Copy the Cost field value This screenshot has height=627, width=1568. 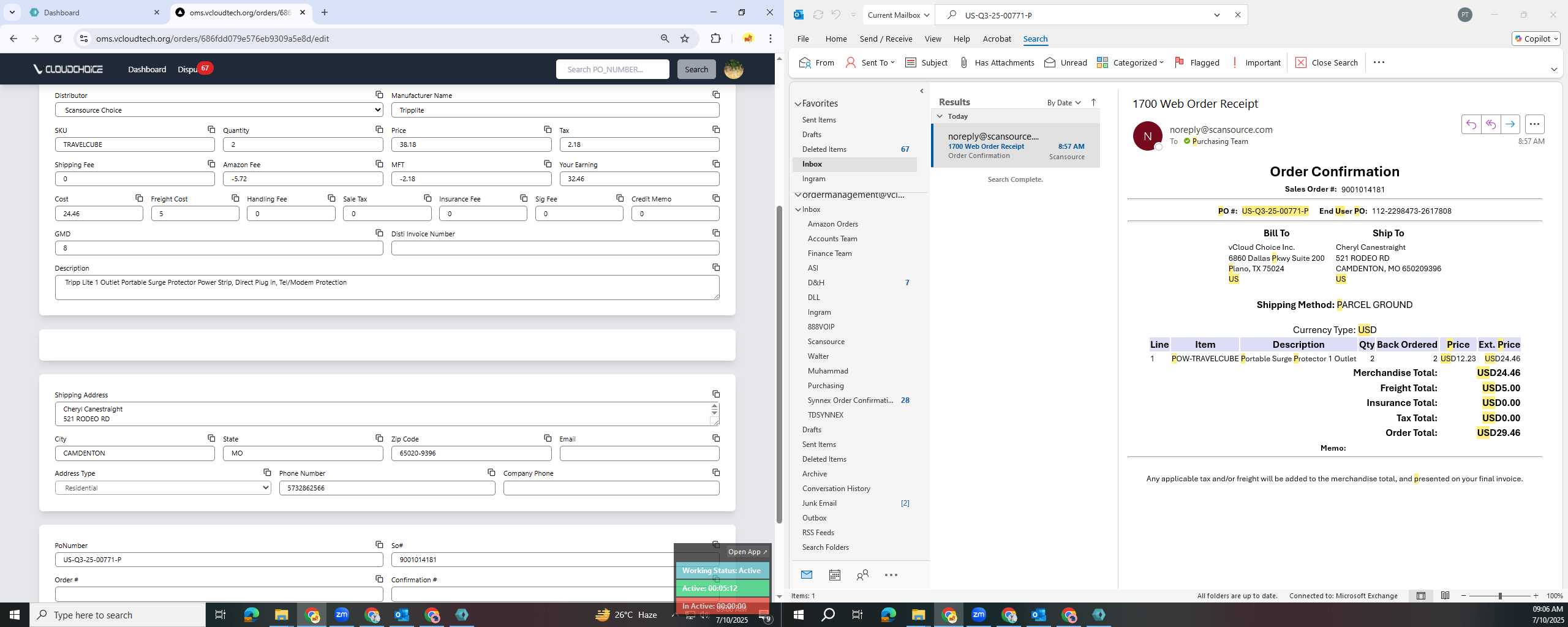(139, 198)
